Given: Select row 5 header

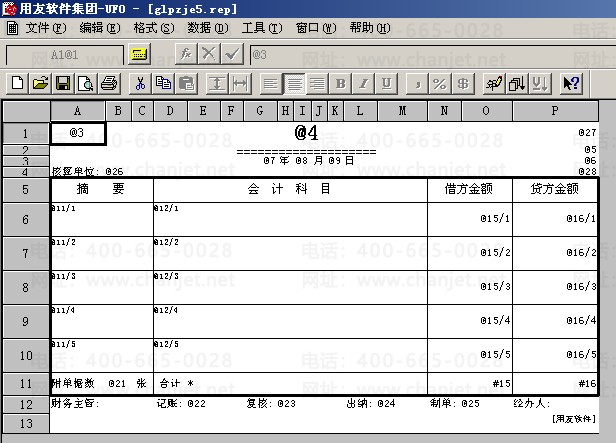Looking at the screenshot, I should click(x=26, y=188).
